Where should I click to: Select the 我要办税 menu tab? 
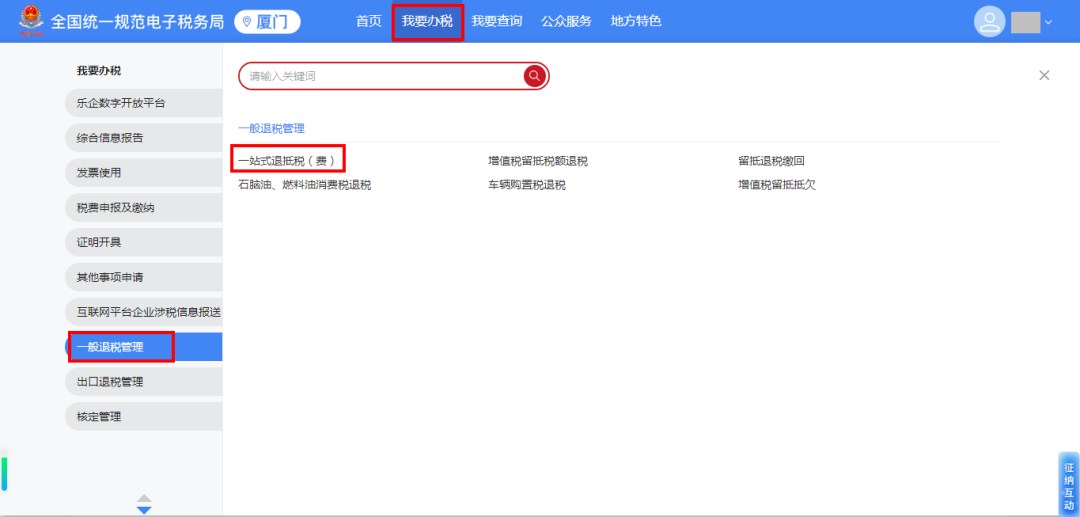pos(428,21)
